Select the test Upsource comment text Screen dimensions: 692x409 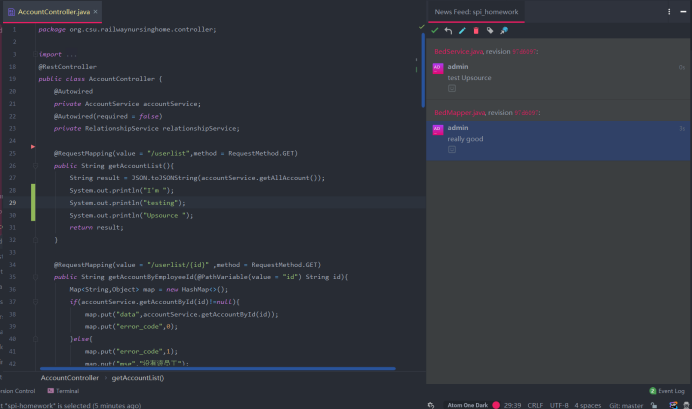point(469,78)
